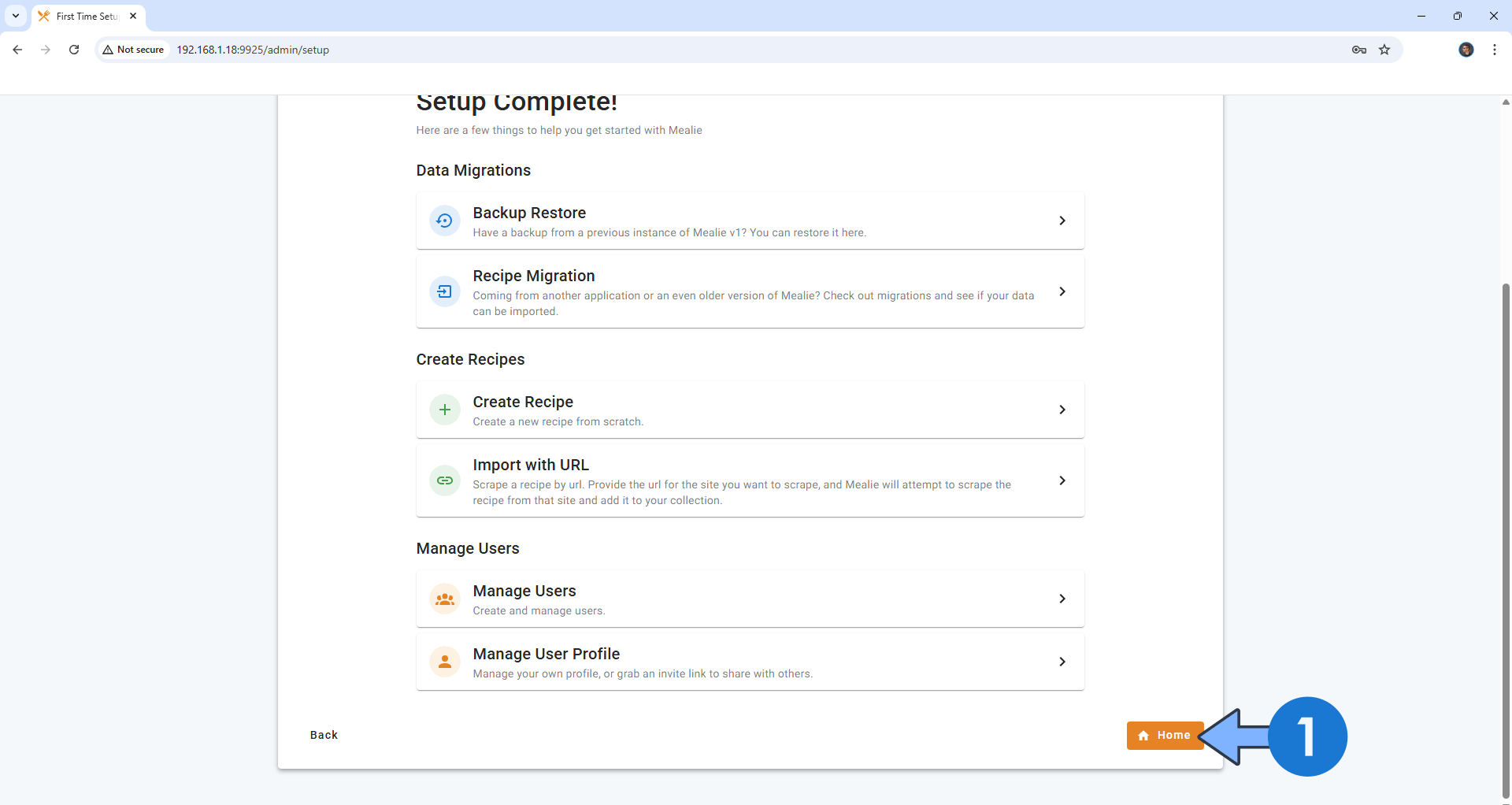This screenshot has width=1512, height=805.
Task: Expand the Import with URL chevron
Action: [x=1062, y=480]
